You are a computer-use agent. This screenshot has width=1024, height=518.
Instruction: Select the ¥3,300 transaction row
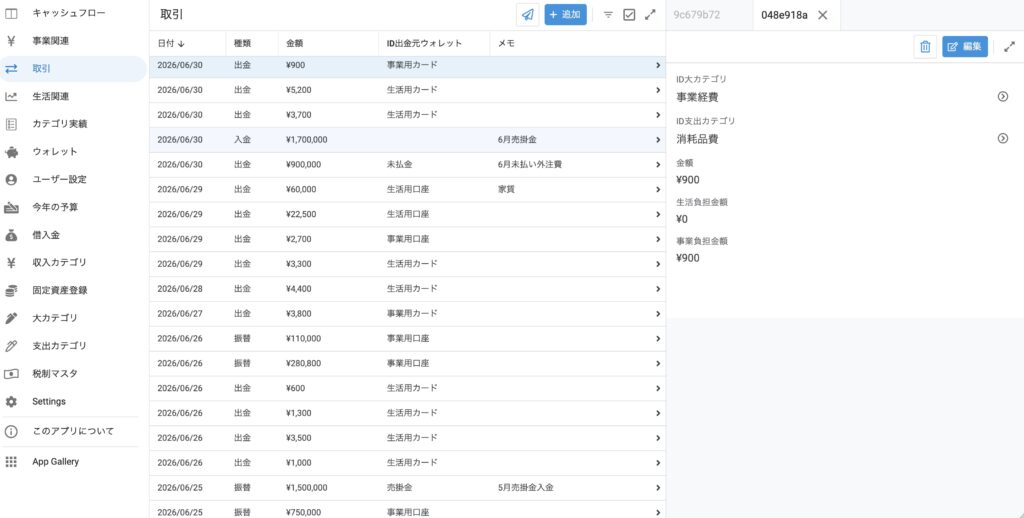pos(408,264)
